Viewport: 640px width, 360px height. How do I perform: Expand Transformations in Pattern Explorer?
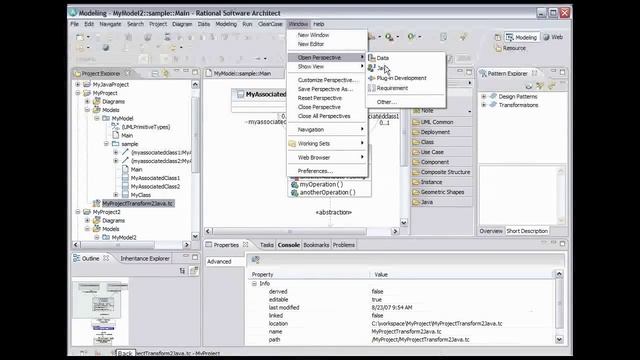coord(484,105)
